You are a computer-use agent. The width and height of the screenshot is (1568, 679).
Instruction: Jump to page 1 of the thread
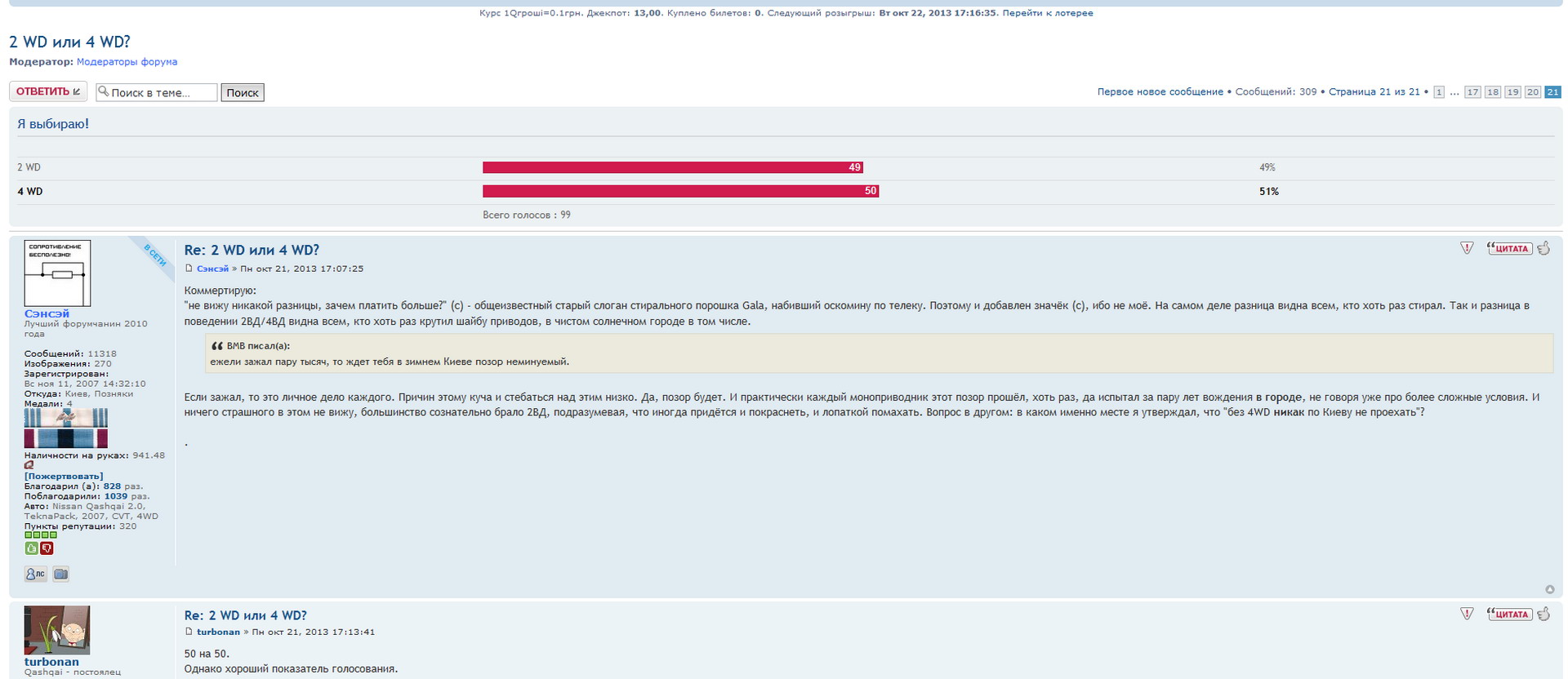pos(1438,92)
